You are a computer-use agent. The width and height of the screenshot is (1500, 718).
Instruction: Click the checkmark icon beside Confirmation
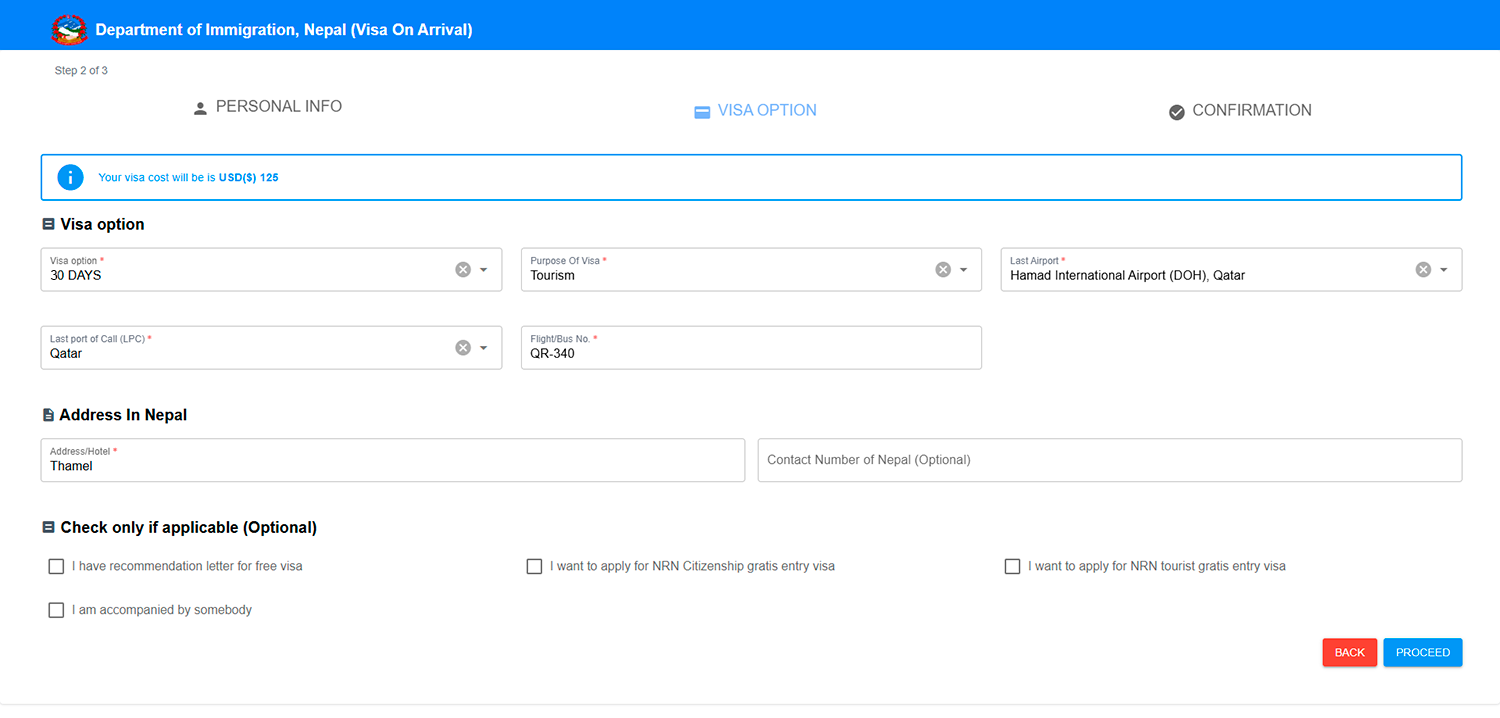[1177, 112]
